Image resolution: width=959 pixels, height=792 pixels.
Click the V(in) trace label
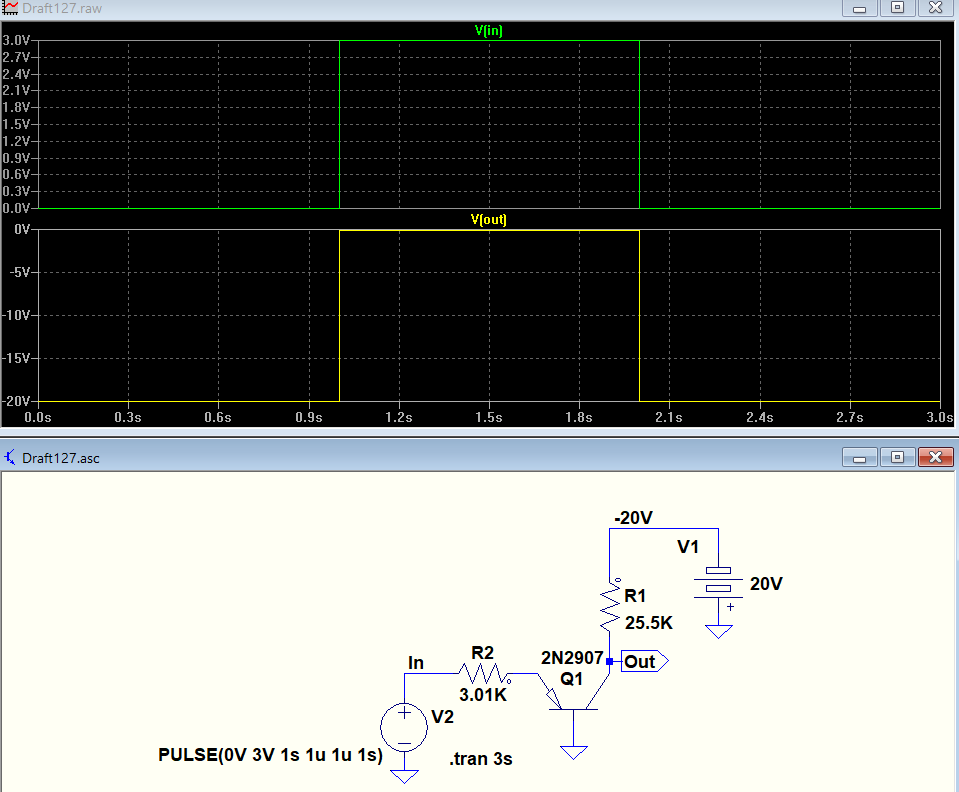pyautogui.click(x=489, y=31)
